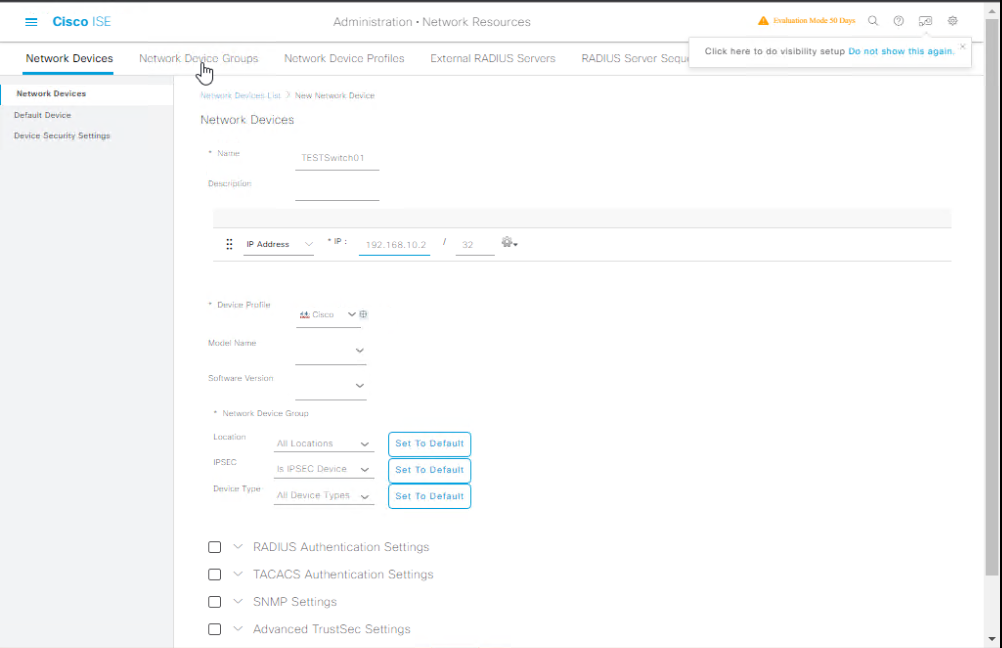Open the hamburger navigation menu
This screenshot has width=1002, height=648.
point(31,22)
